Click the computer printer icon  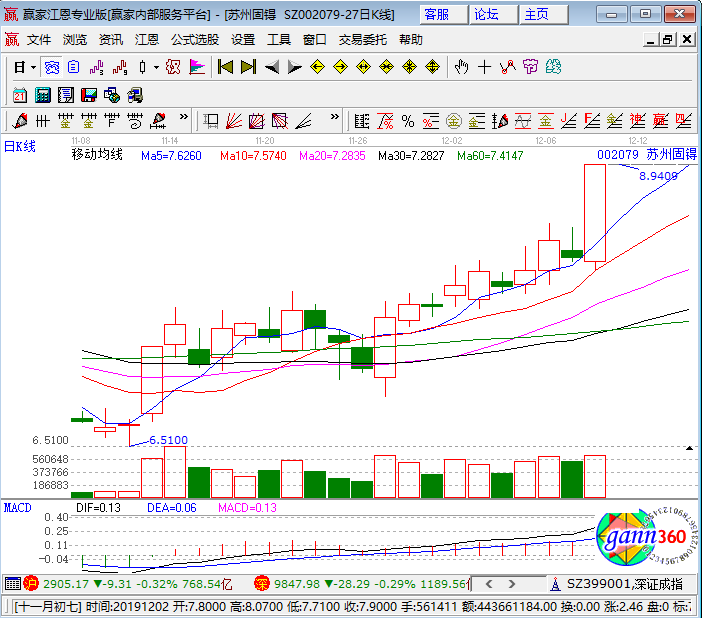click(134, 95)
